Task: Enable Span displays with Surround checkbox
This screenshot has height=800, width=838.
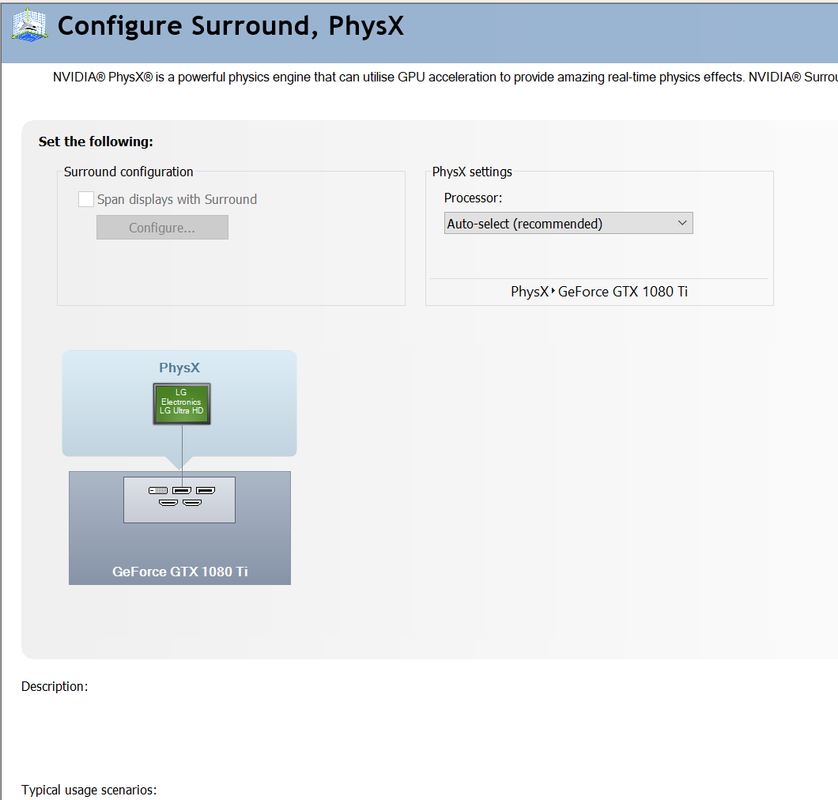Action: pyautogui.click(x=86, y=199)
